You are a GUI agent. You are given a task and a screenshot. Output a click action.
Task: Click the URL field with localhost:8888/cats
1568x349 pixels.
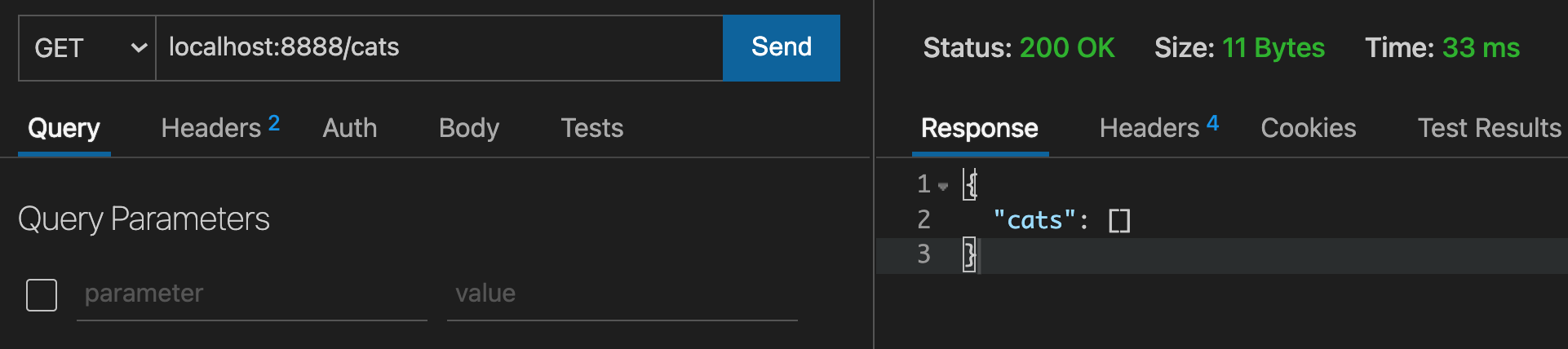point(439,47)
